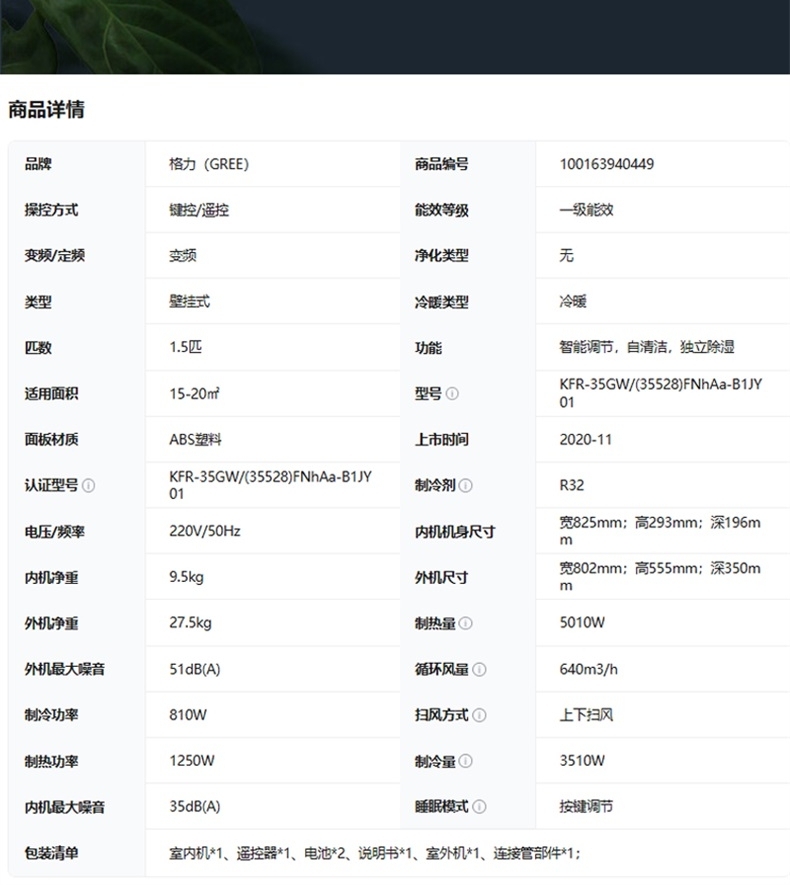Click the info icon next to 认证型号
790x885 pixels.
click(x=89, y=486)
